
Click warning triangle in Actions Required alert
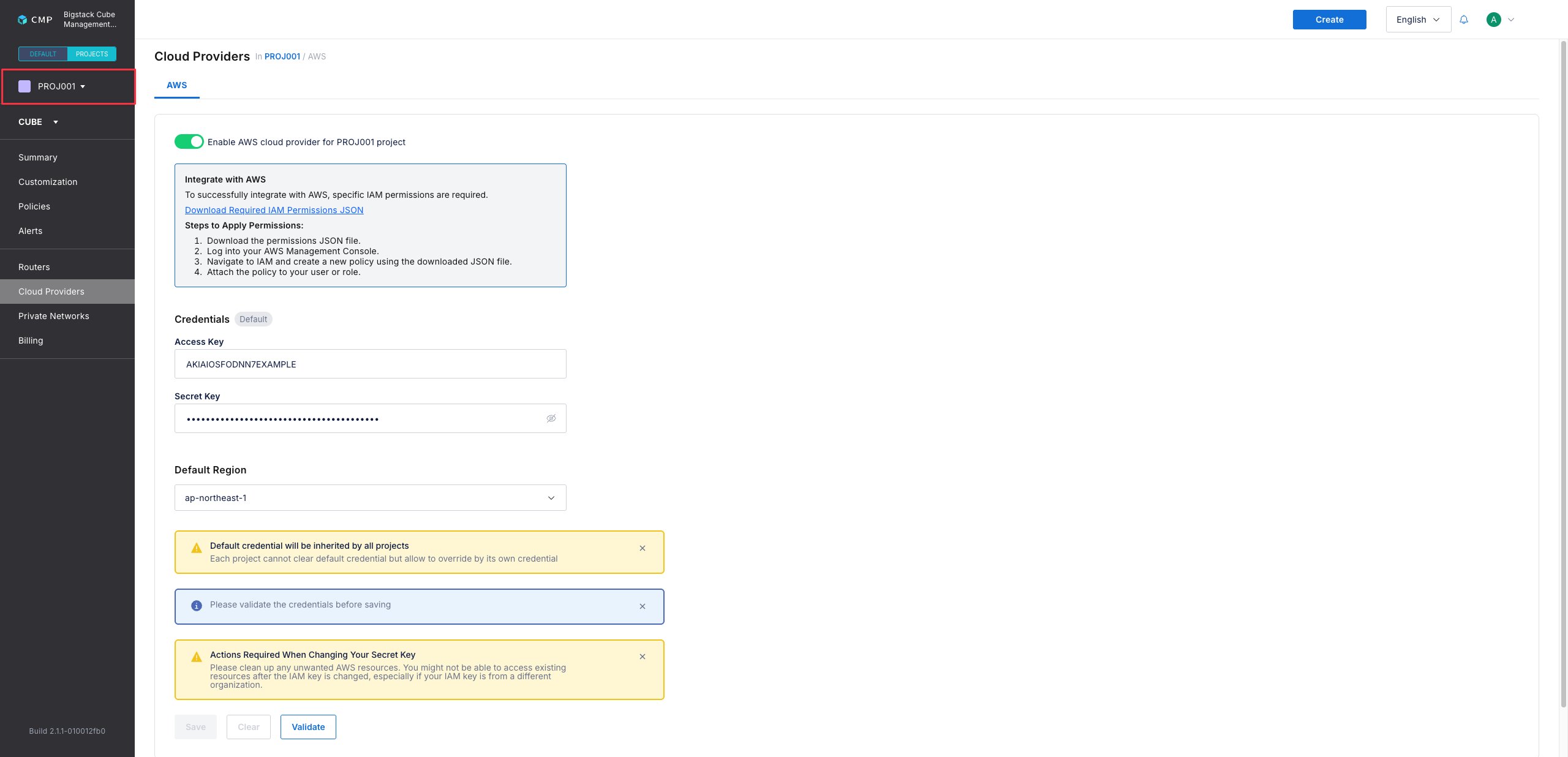tap(197, 657)
